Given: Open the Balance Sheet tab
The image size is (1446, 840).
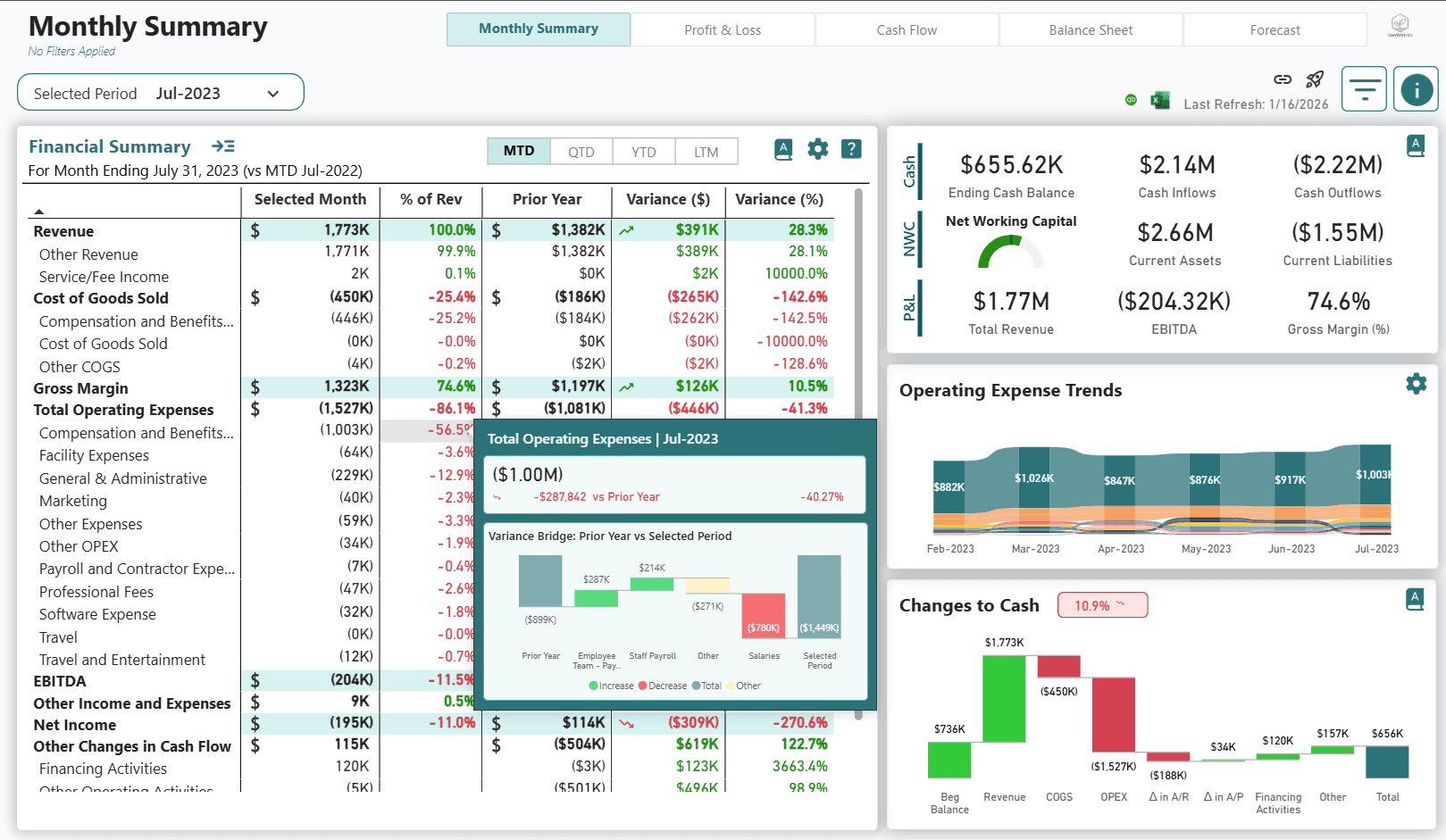Looking at the screenshot, I should (1090, 29).
